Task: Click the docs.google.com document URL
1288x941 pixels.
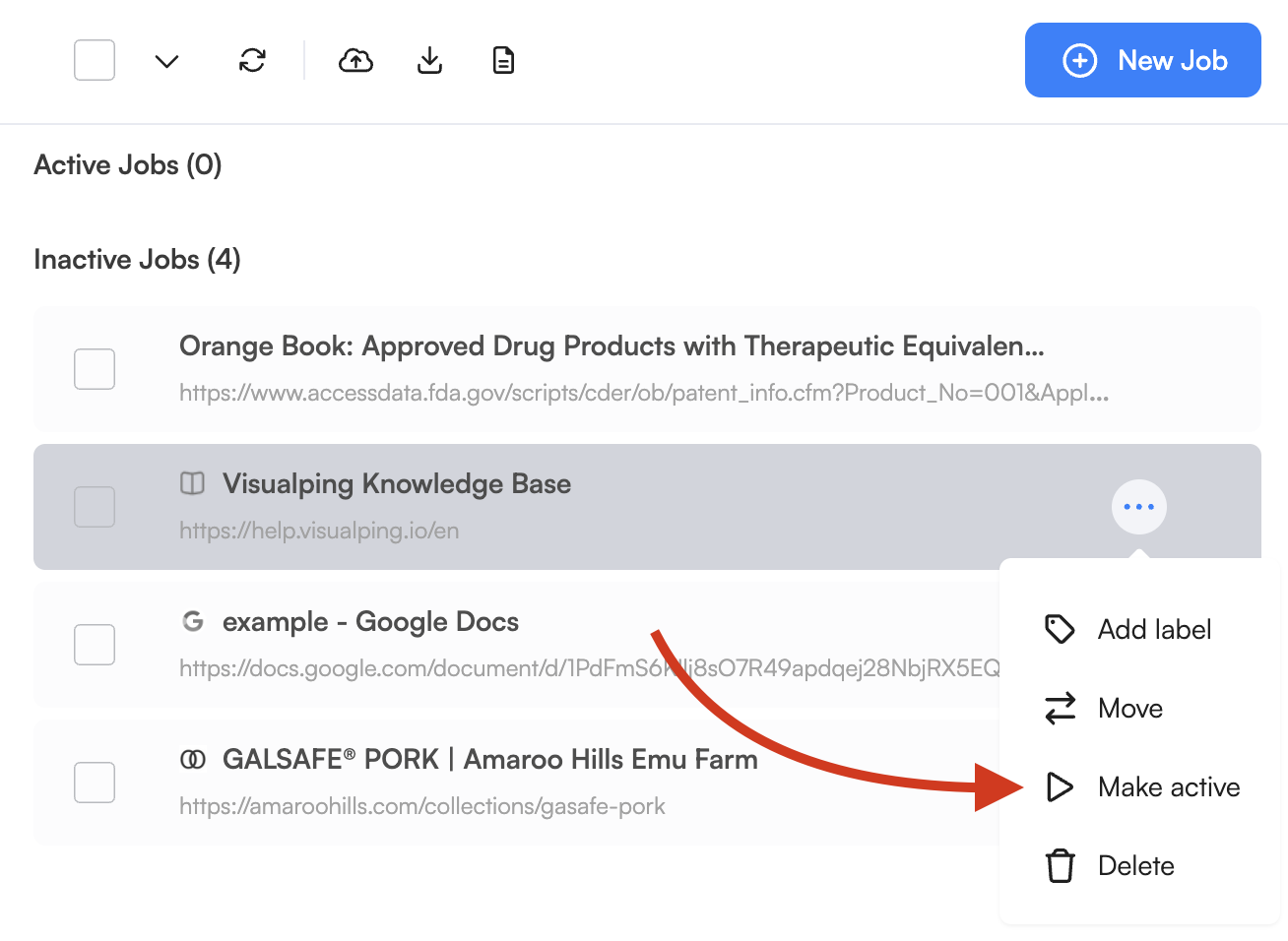Action: tap(589, 668)
